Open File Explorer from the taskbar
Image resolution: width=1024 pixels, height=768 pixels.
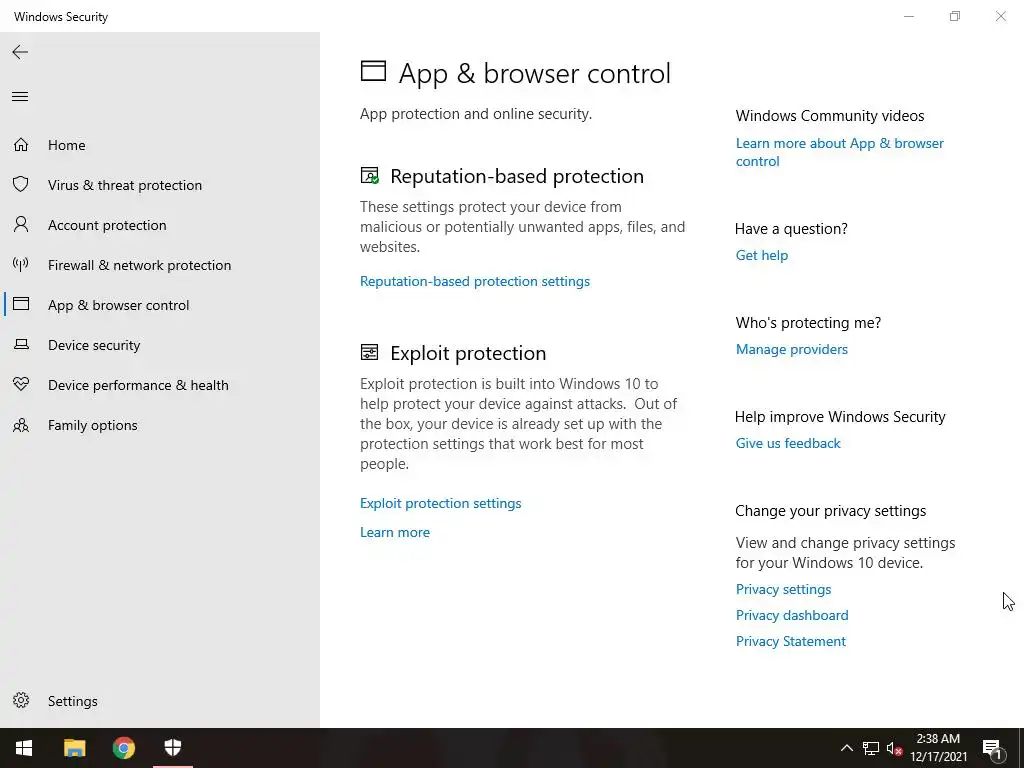74,748
